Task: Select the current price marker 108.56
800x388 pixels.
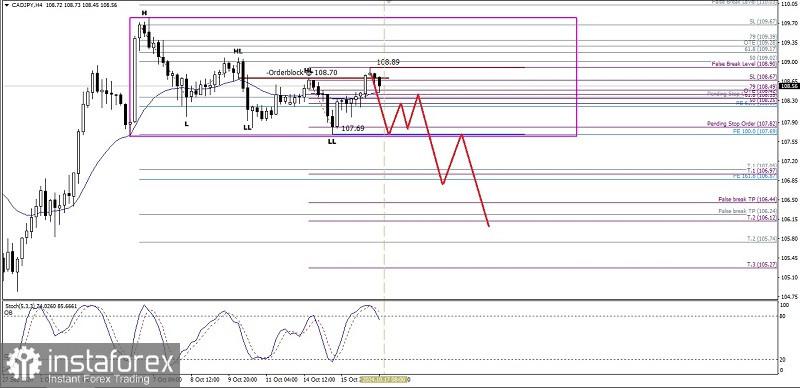Action: coord(789,86)
